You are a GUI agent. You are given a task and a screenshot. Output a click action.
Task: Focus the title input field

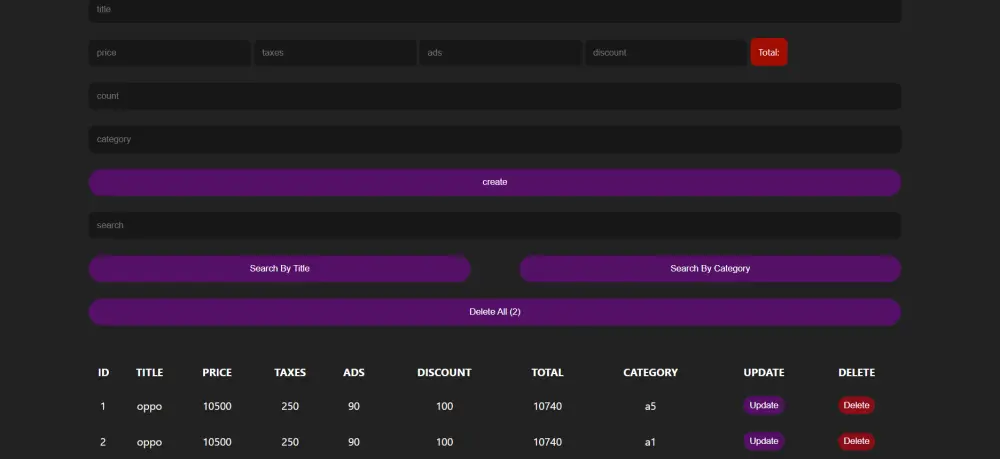tap(495, 10)
